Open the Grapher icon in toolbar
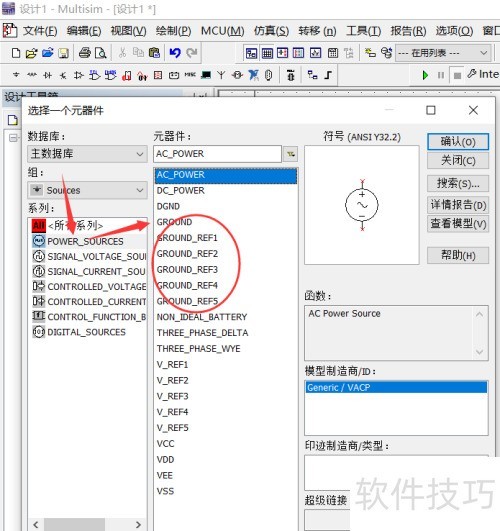This screenshot has height=531, width=500. [x=315, y=53]
